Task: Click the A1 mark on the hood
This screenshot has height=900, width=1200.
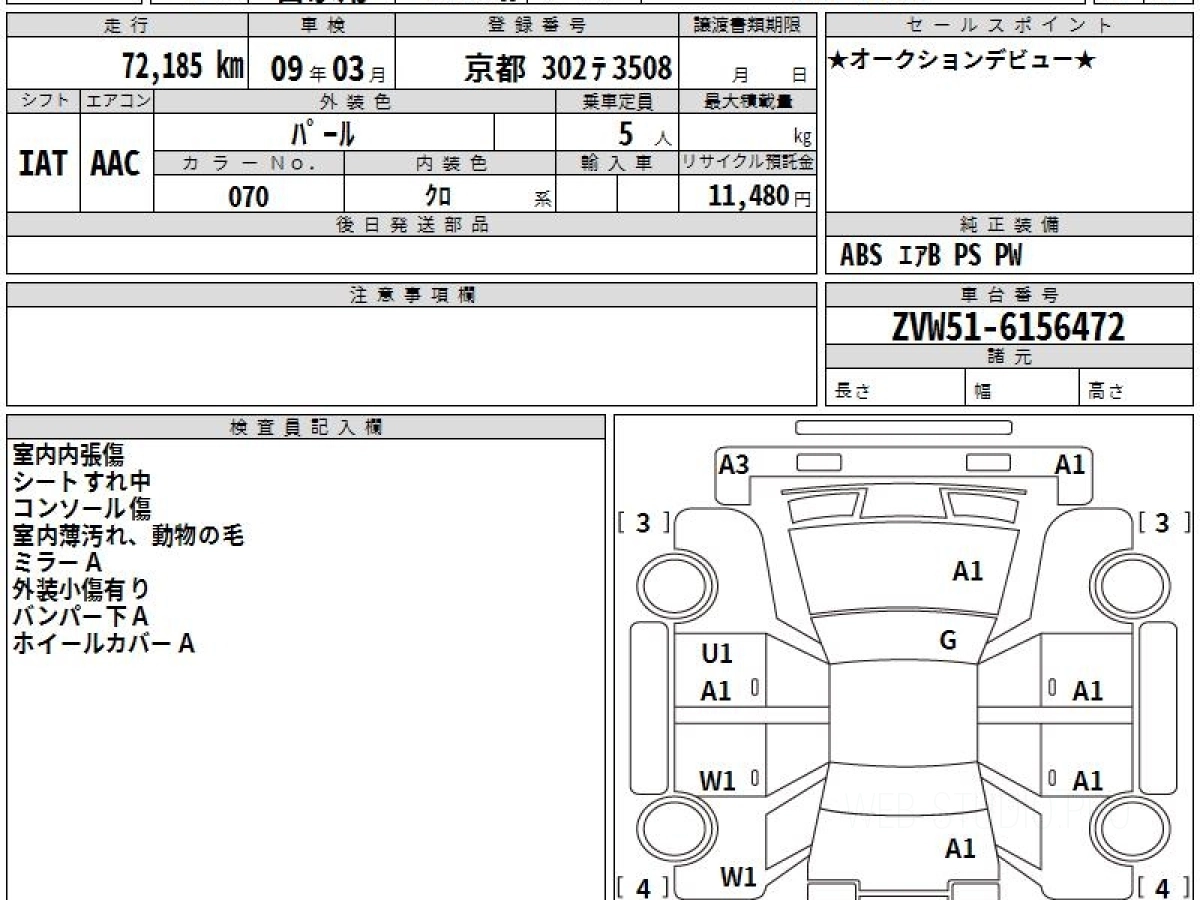Action: (x=967, y=571)
